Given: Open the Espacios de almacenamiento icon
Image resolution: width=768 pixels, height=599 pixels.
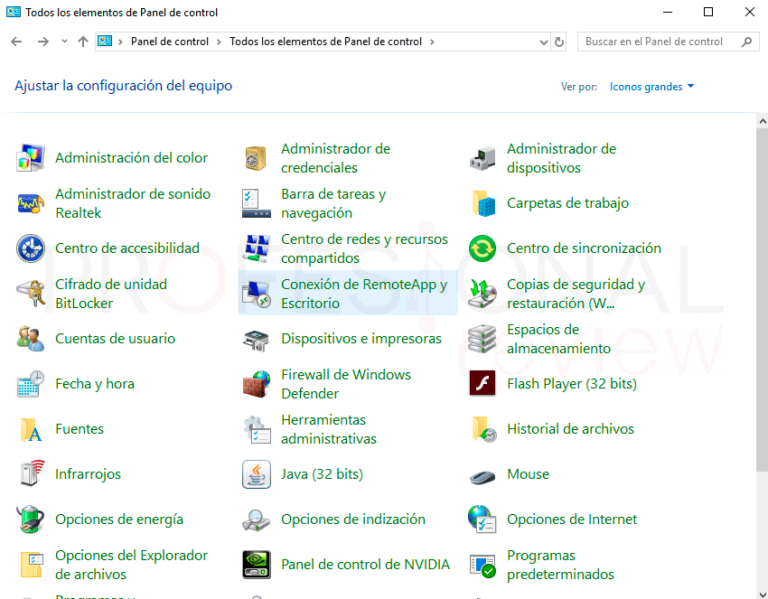Looking at the screenshot, I should [482, 338].
